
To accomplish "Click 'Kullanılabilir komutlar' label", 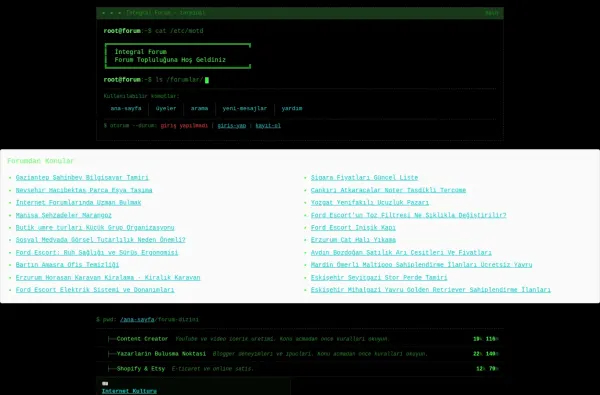I will (x=141, y=96).
